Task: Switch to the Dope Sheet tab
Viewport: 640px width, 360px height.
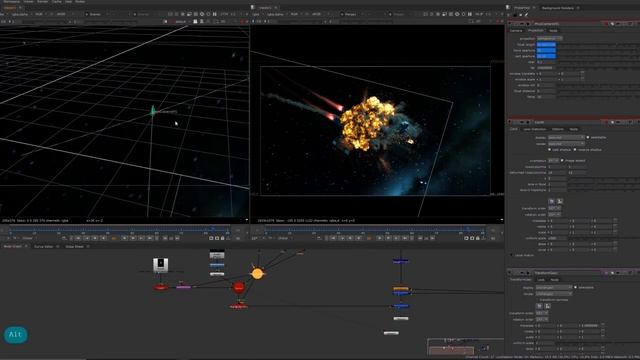Action: tap(74, 247)
